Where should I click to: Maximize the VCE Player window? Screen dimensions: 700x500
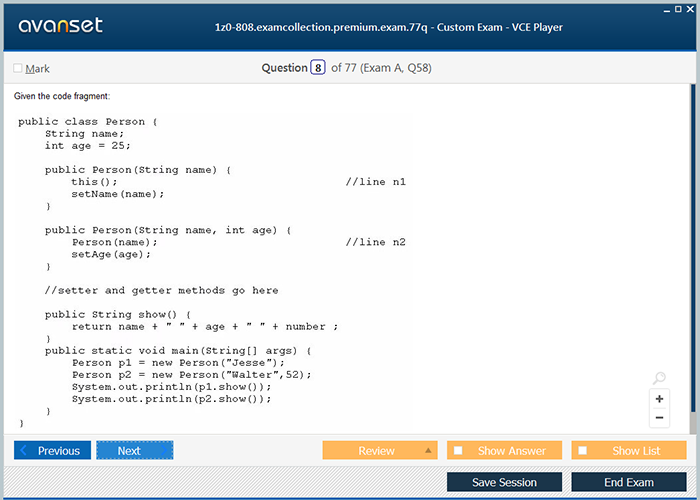(x=678, y=8)
